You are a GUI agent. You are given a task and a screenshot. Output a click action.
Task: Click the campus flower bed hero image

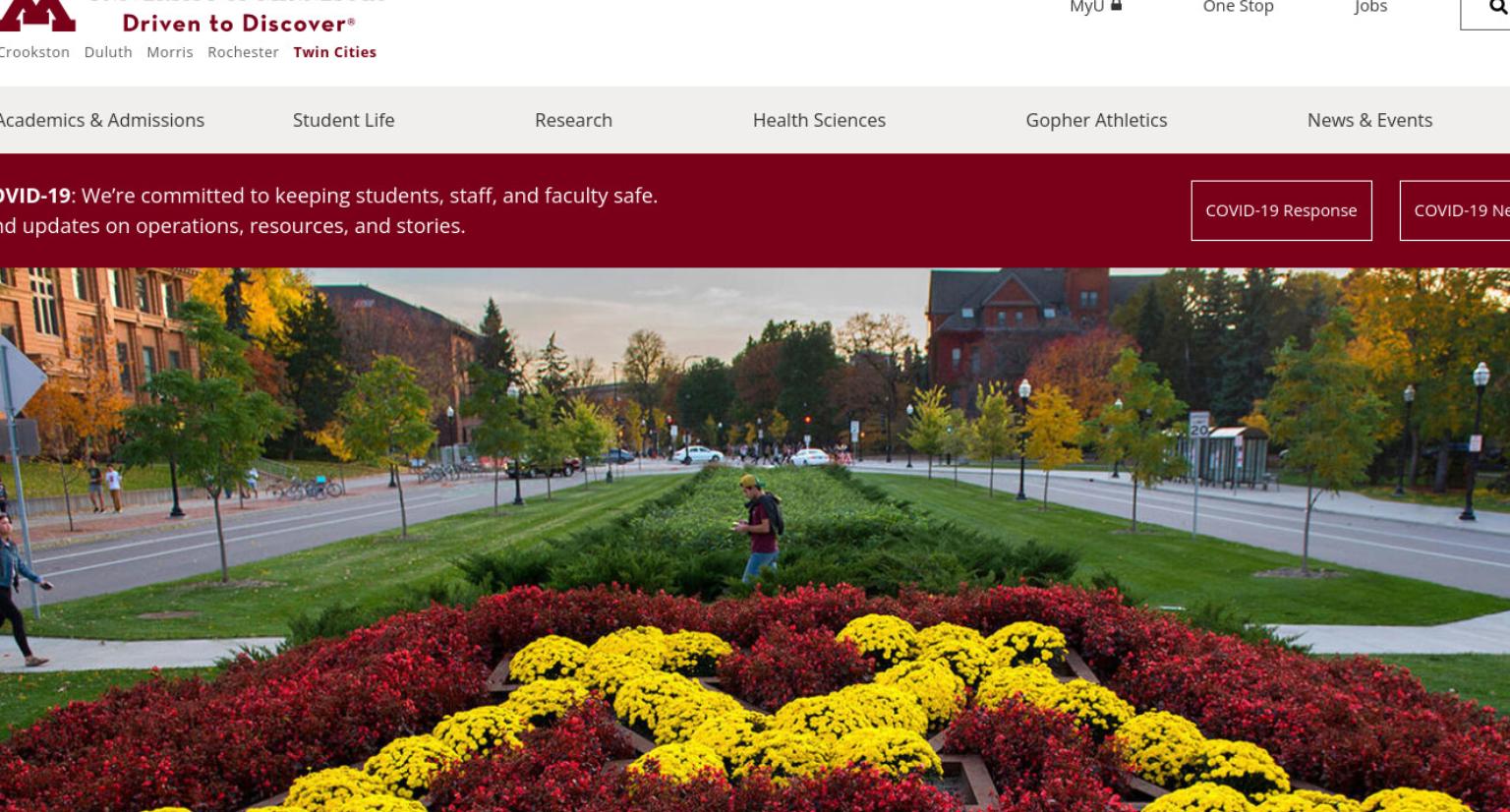(755, 540)
